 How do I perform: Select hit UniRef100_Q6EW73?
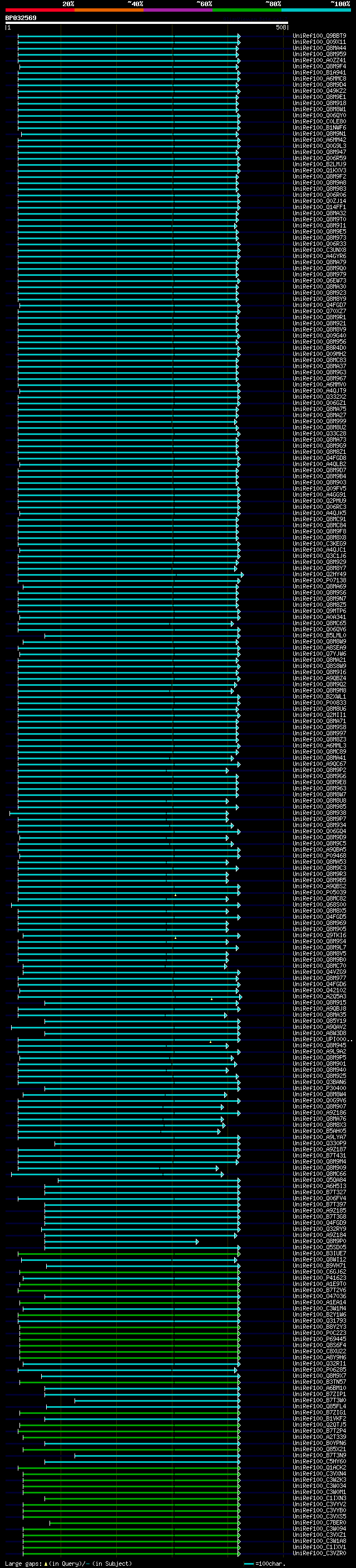click(x=319, y=280)
